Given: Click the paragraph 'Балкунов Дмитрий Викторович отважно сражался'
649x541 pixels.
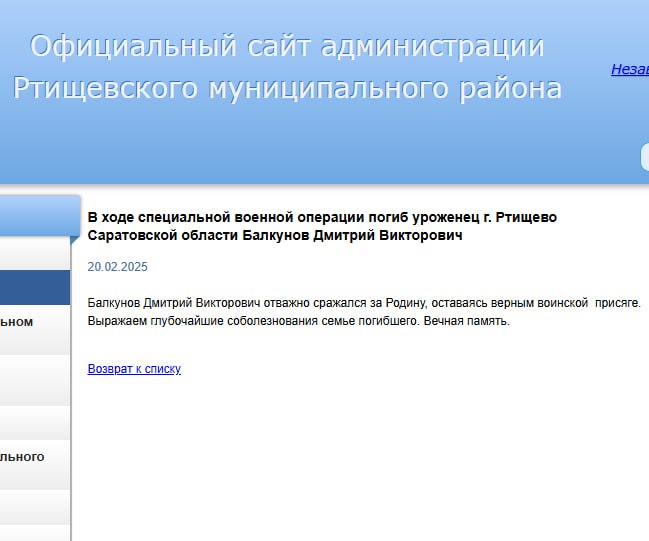Looking at the screenshot, I should pos(364,303).
